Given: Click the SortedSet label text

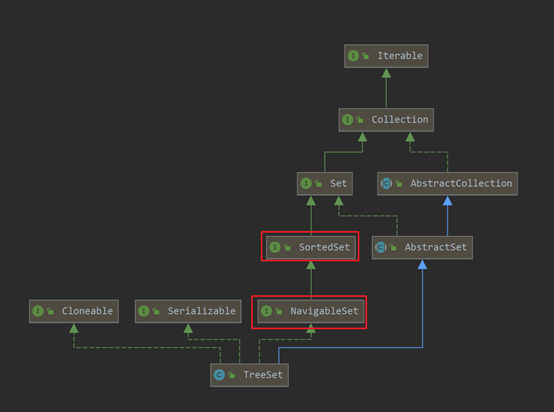Looking at the screenshot, I should (x=324, y=247).
